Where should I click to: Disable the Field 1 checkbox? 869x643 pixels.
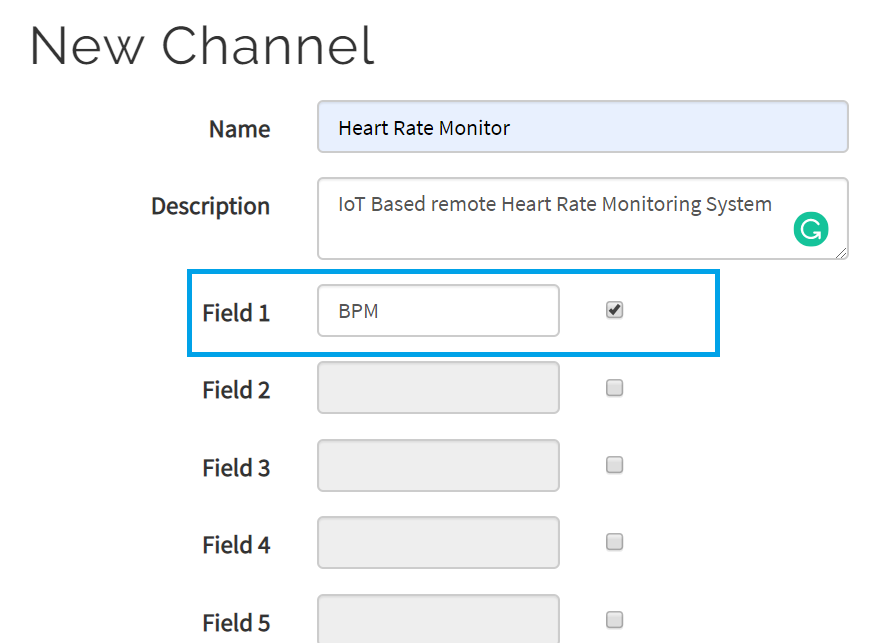click(614, 310)
